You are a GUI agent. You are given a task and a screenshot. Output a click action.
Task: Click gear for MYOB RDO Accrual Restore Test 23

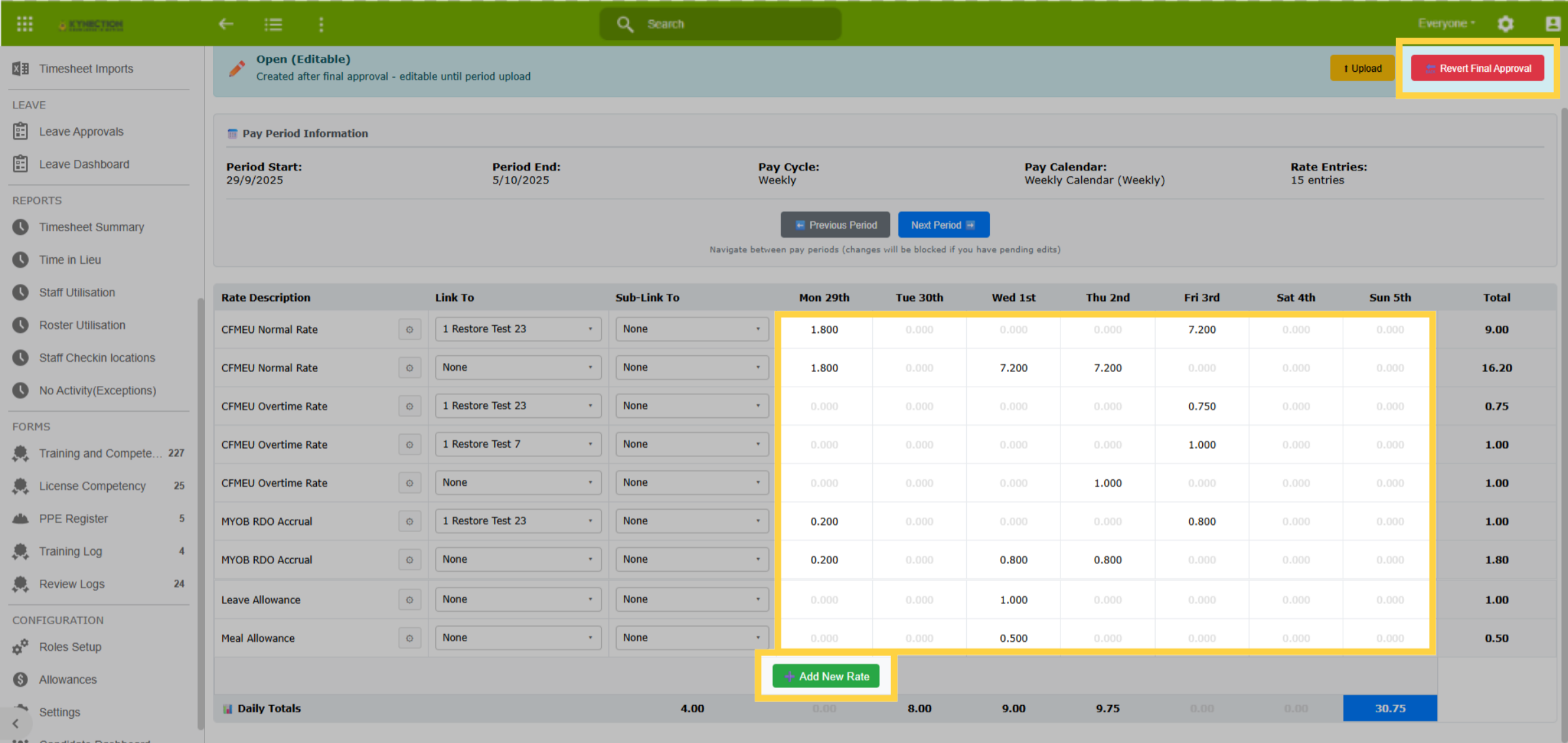[410, 521]
